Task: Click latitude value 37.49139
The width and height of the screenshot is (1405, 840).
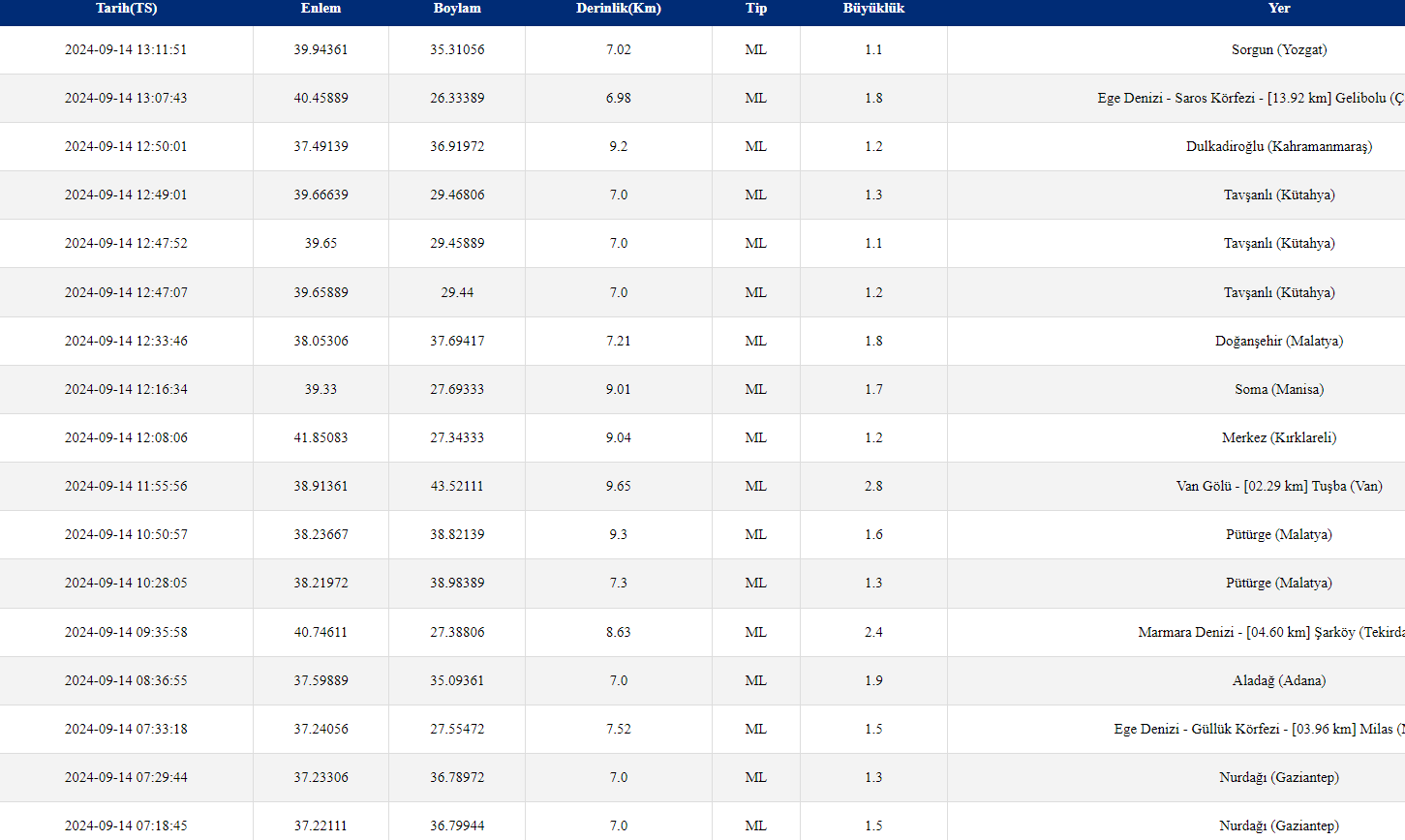Action: point(321,146)
